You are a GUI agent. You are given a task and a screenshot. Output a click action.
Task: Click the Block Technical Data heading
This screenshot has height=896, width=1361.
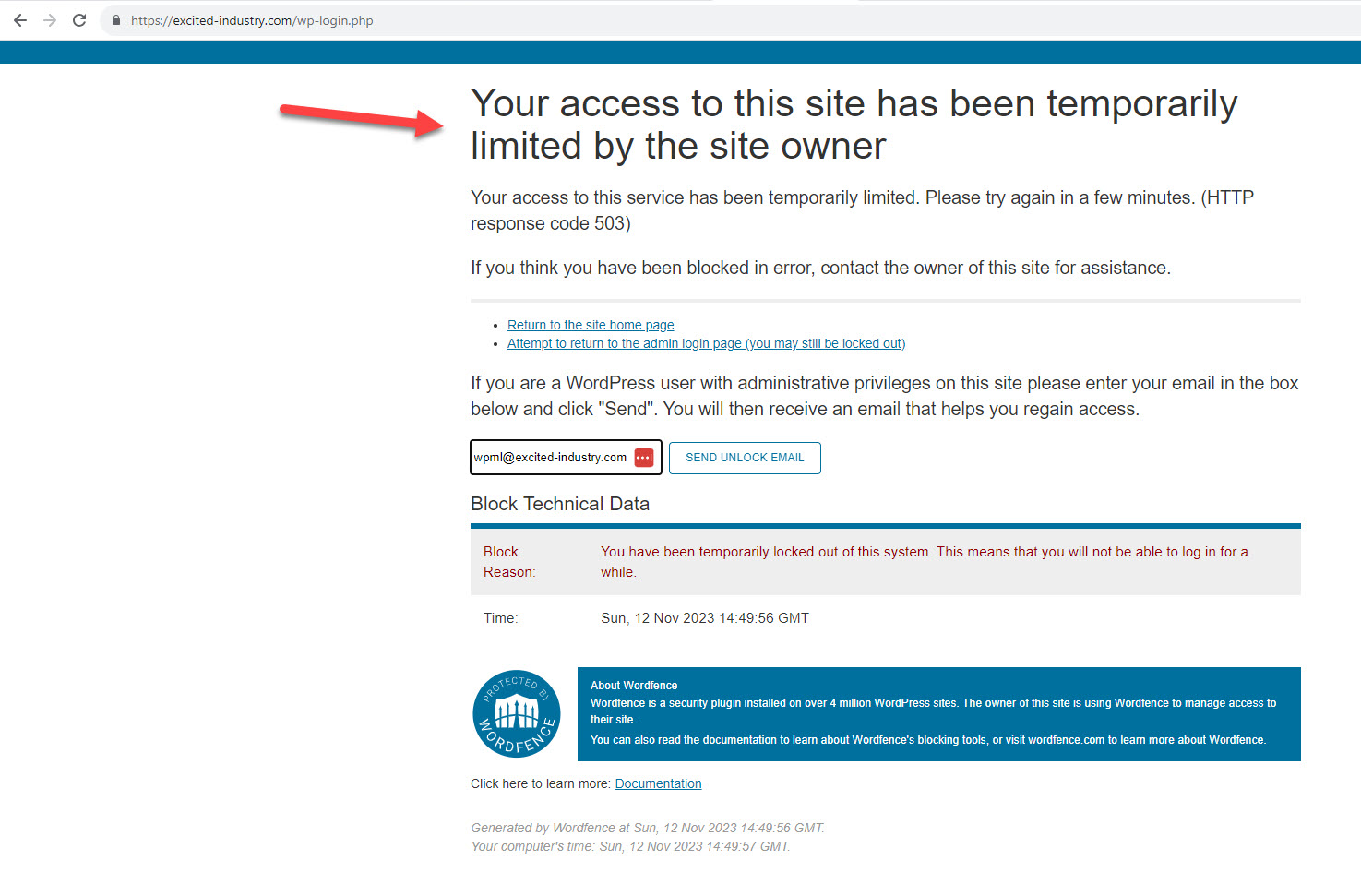coord(560,504)
